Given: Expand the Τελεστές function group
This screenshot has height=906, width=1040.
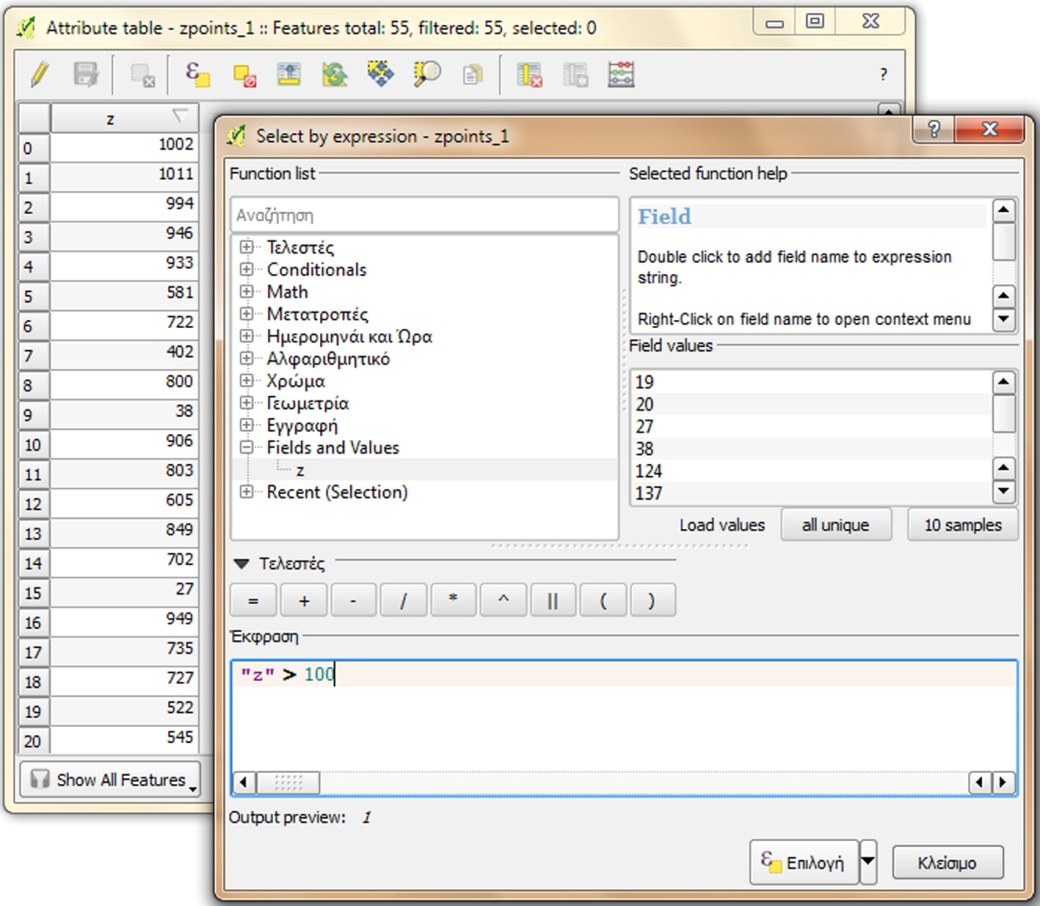Looking at the screenshot, I should pos(246,247).
